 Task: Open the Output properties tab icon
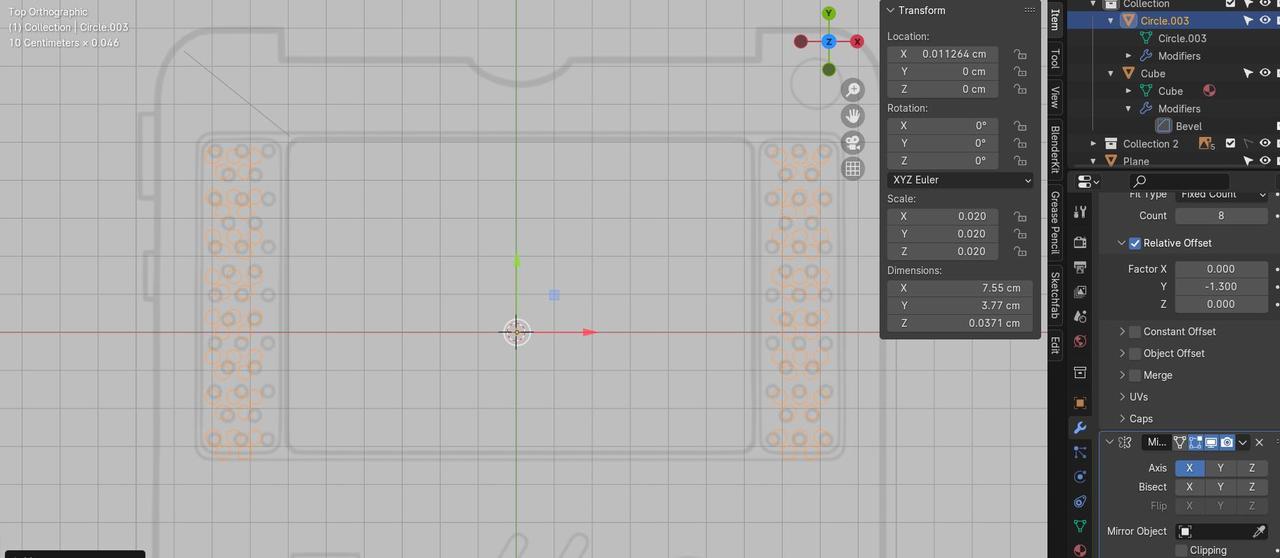point(1080,267)
